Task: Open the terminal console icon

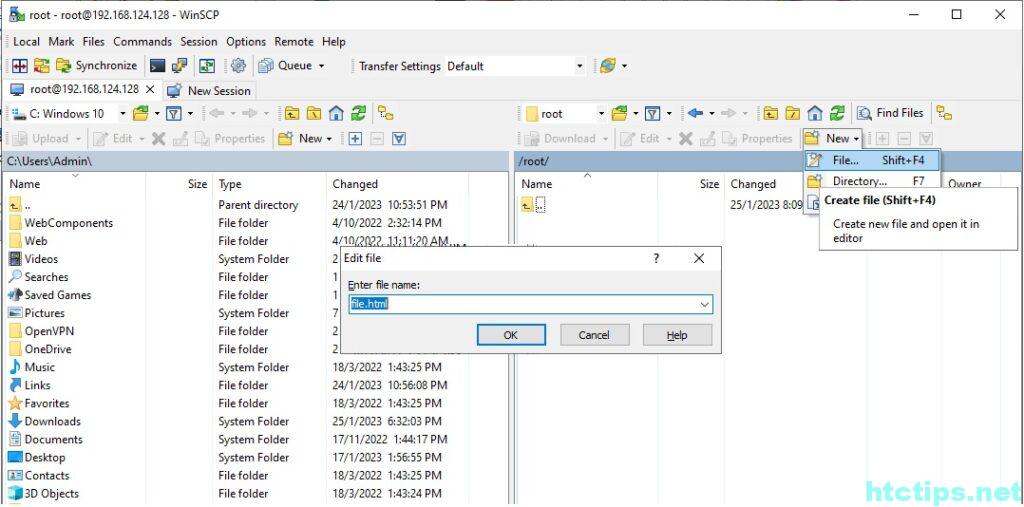Action: click(x=157, y=66)
